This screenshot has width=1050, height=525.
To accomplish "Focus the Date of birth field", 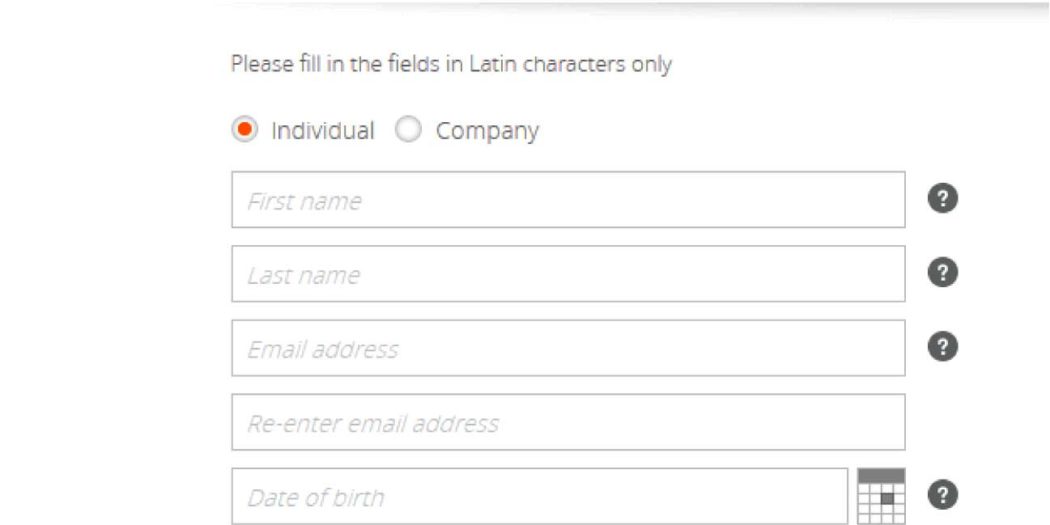I will click(x=540, y=496).
